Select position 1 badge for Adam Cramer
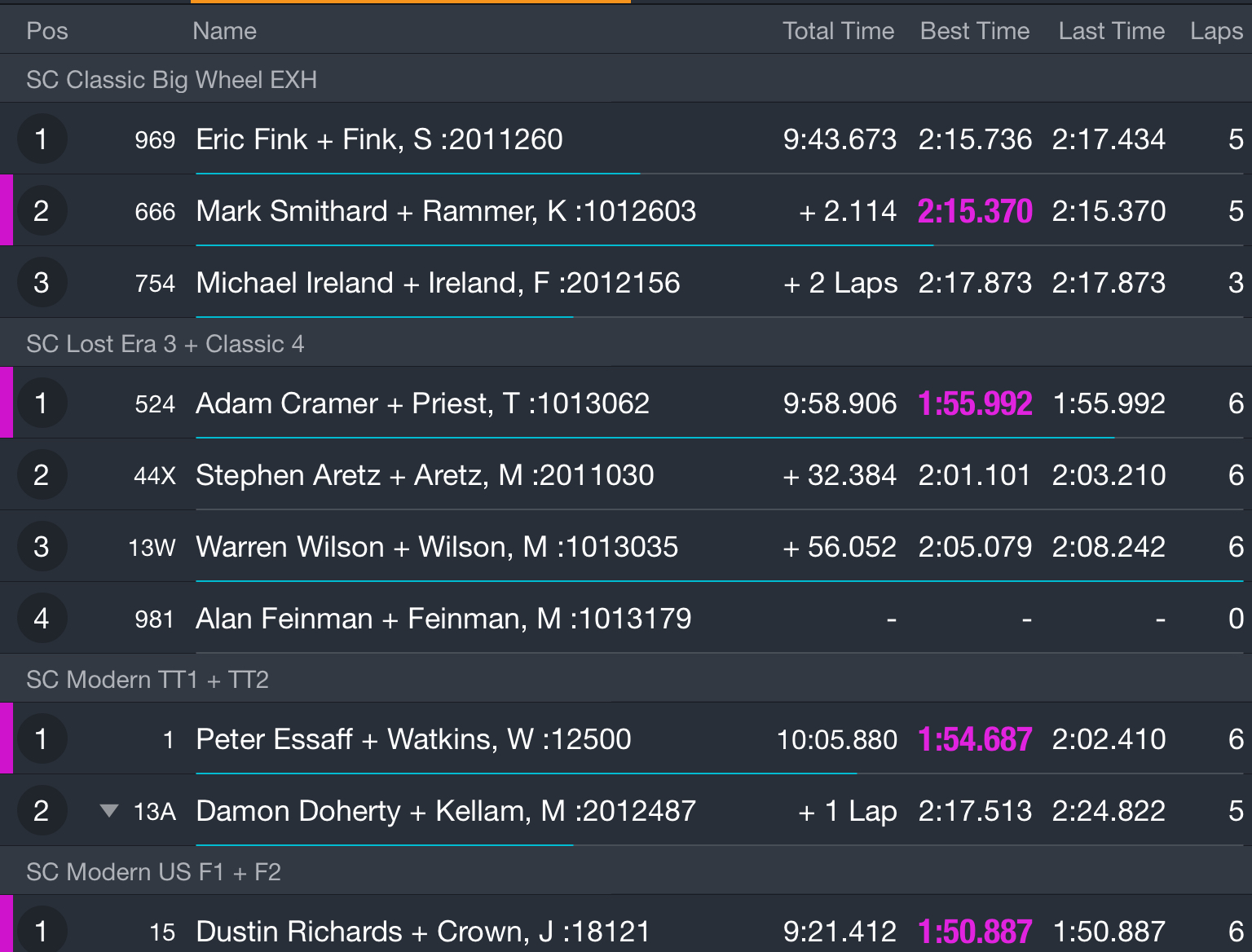 42,403
